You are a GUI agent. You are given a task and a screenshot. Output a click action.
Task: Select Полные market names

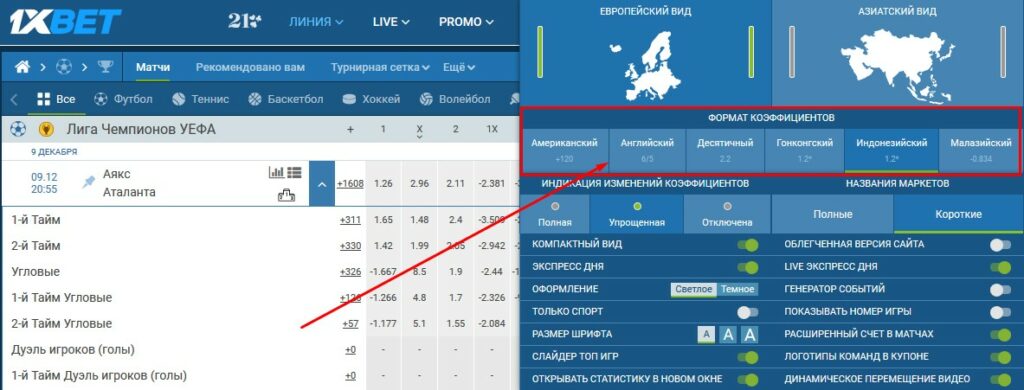click(x=832, y=214)
